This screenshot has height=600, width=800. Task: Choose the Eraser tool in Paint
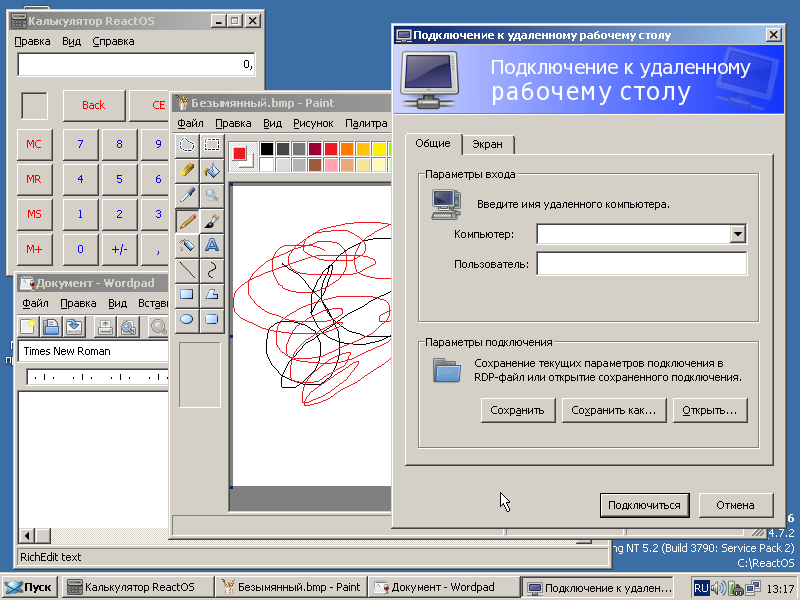187,170
